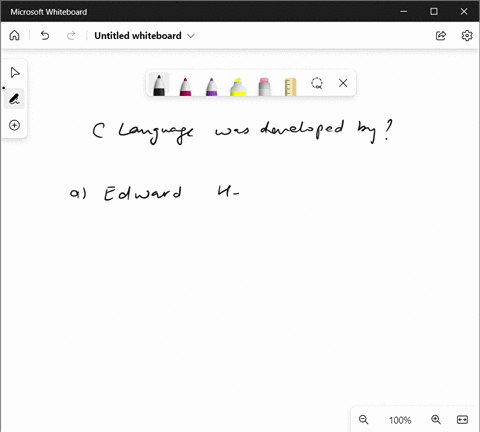The width and height of the screenshot is (480, 432).
Task: Click Fit to screen button
Action: (x=462, y=420)
